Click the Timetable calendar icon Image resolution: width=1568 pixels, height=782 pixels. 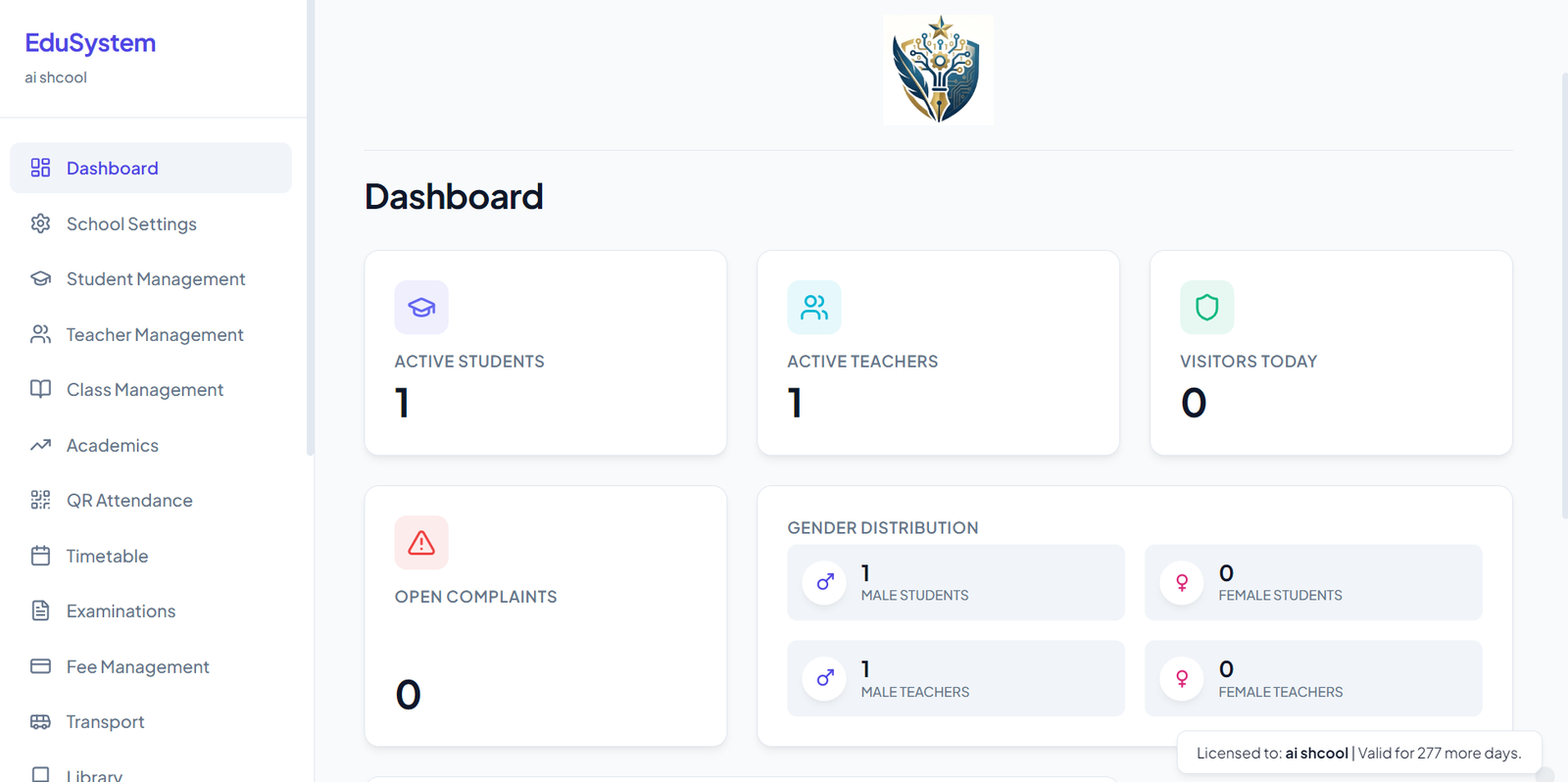[40, 556]
